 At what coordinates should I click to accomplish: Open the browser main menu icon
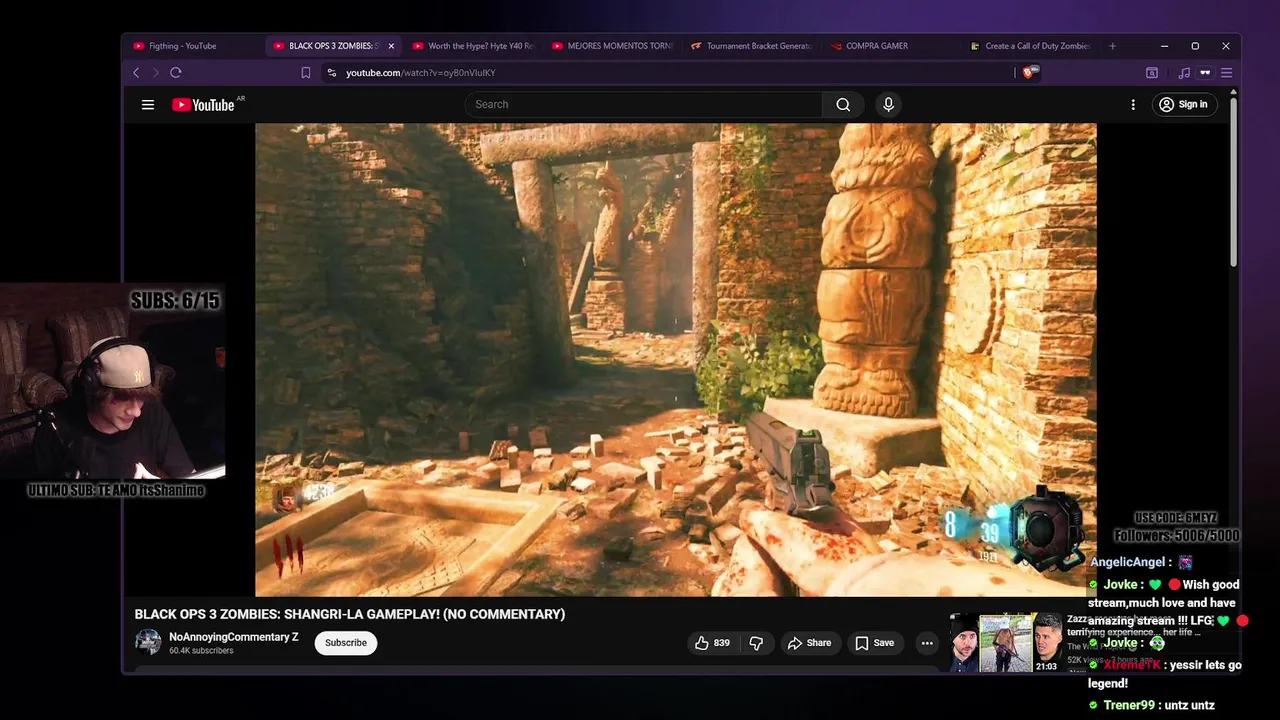(x=1226, y=72)
